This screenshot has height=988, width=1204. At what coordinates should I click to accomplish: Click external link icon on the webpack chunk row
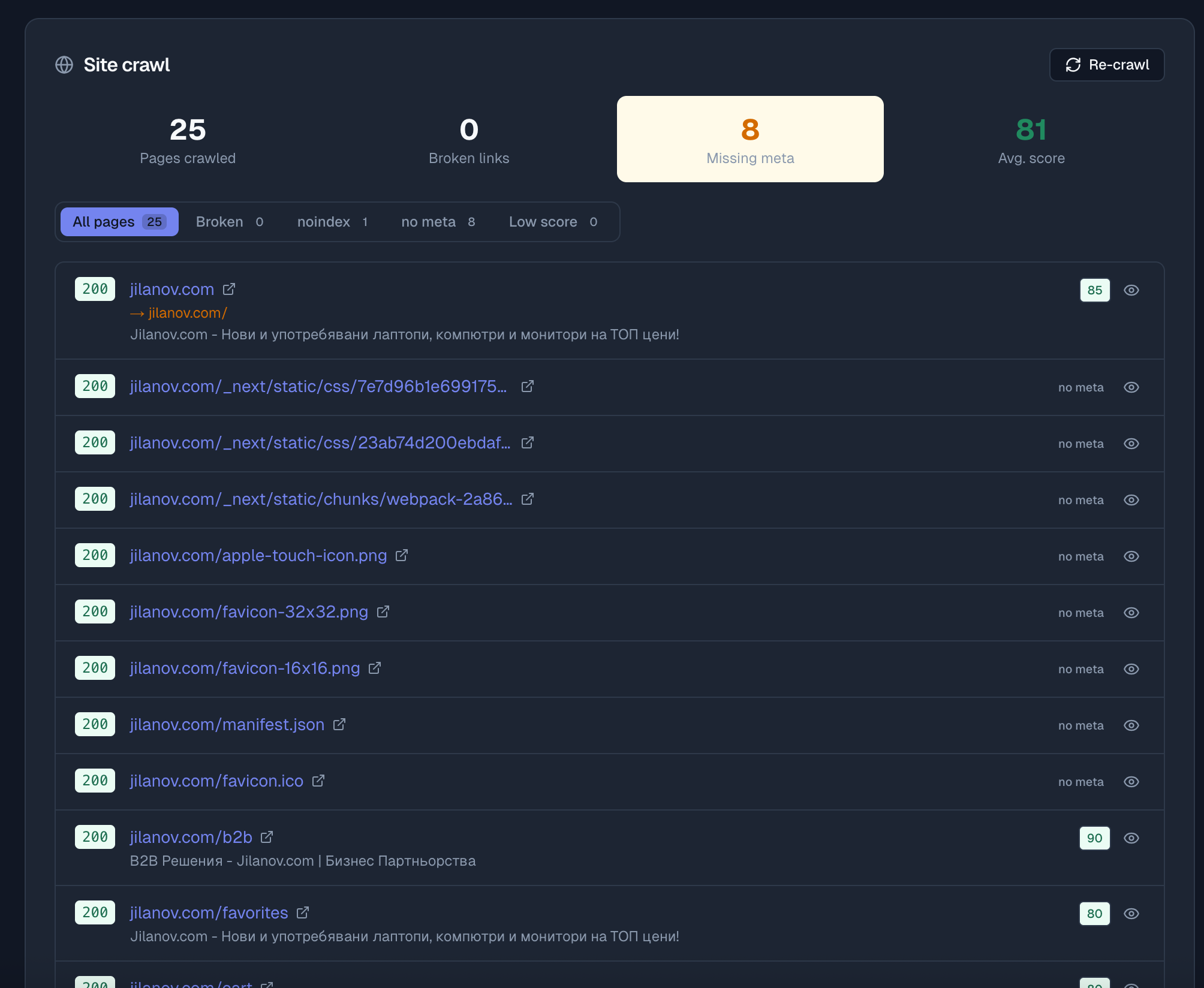click(x=527, y=499)
